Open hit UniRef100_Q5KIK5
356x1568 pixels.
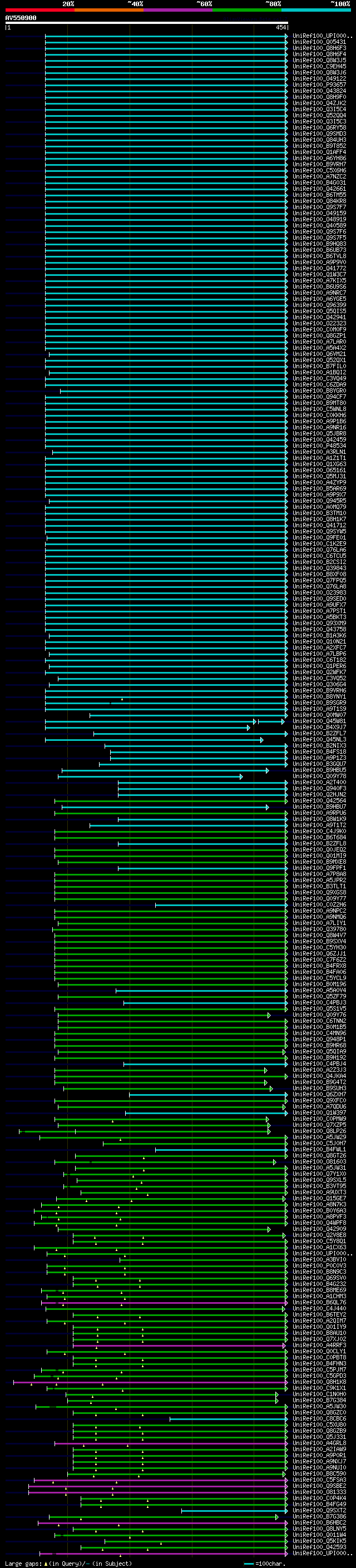(x=319, y=1541)
